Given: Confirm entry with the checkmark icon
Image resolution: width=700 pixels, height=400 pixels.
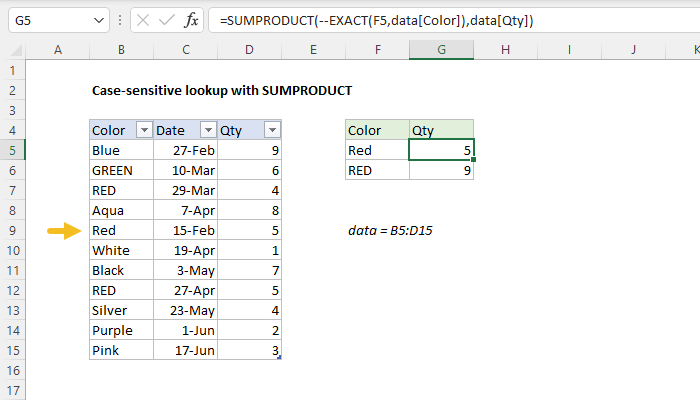Looking at the screenshot, I should pos(167,21).
